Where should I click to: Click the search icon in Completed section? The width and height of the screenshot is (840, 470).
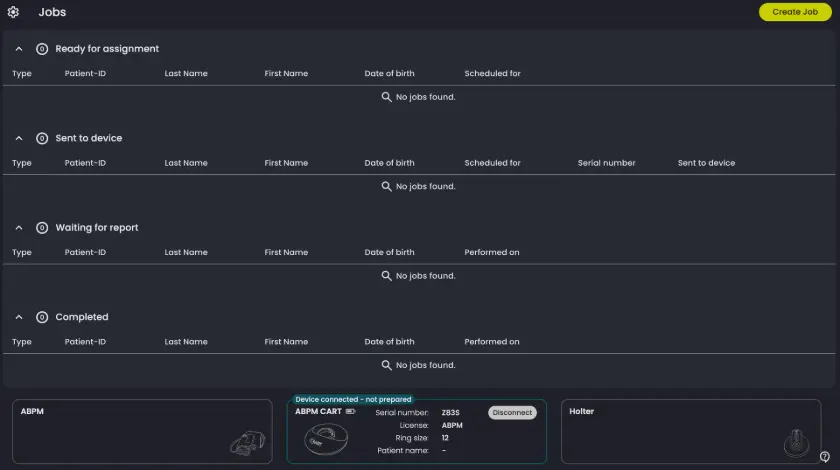[386, 365]
